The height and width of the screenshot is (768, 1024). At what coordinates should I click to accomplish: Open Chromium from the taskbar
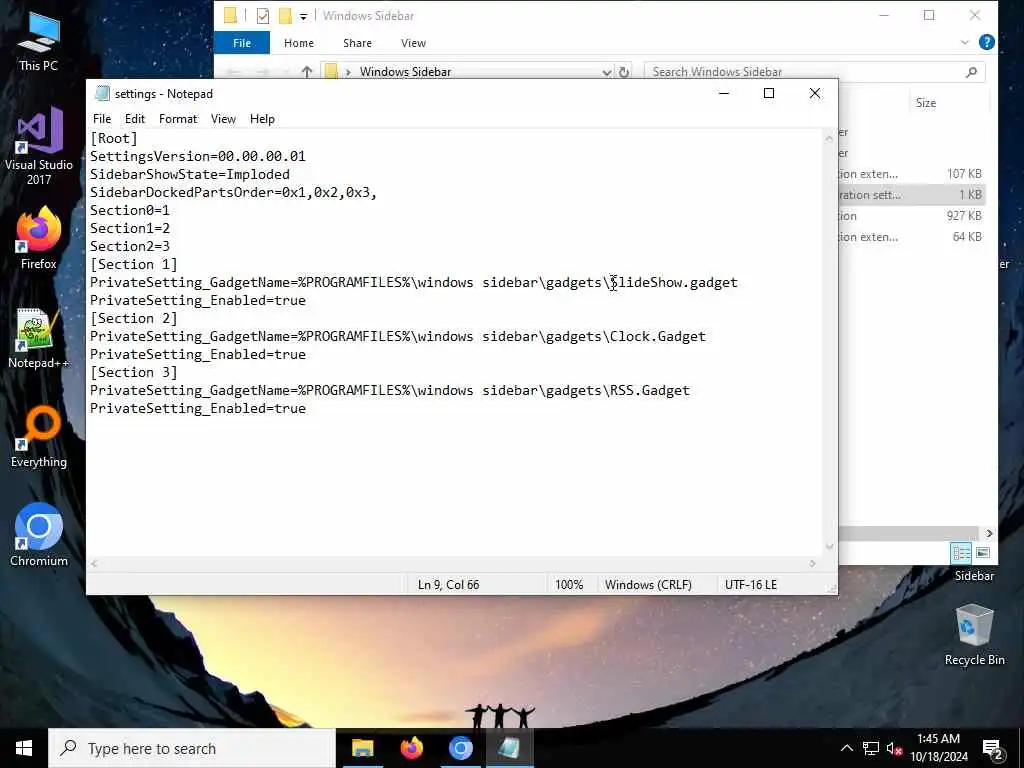pyautogui.click(x=460, y=748)
